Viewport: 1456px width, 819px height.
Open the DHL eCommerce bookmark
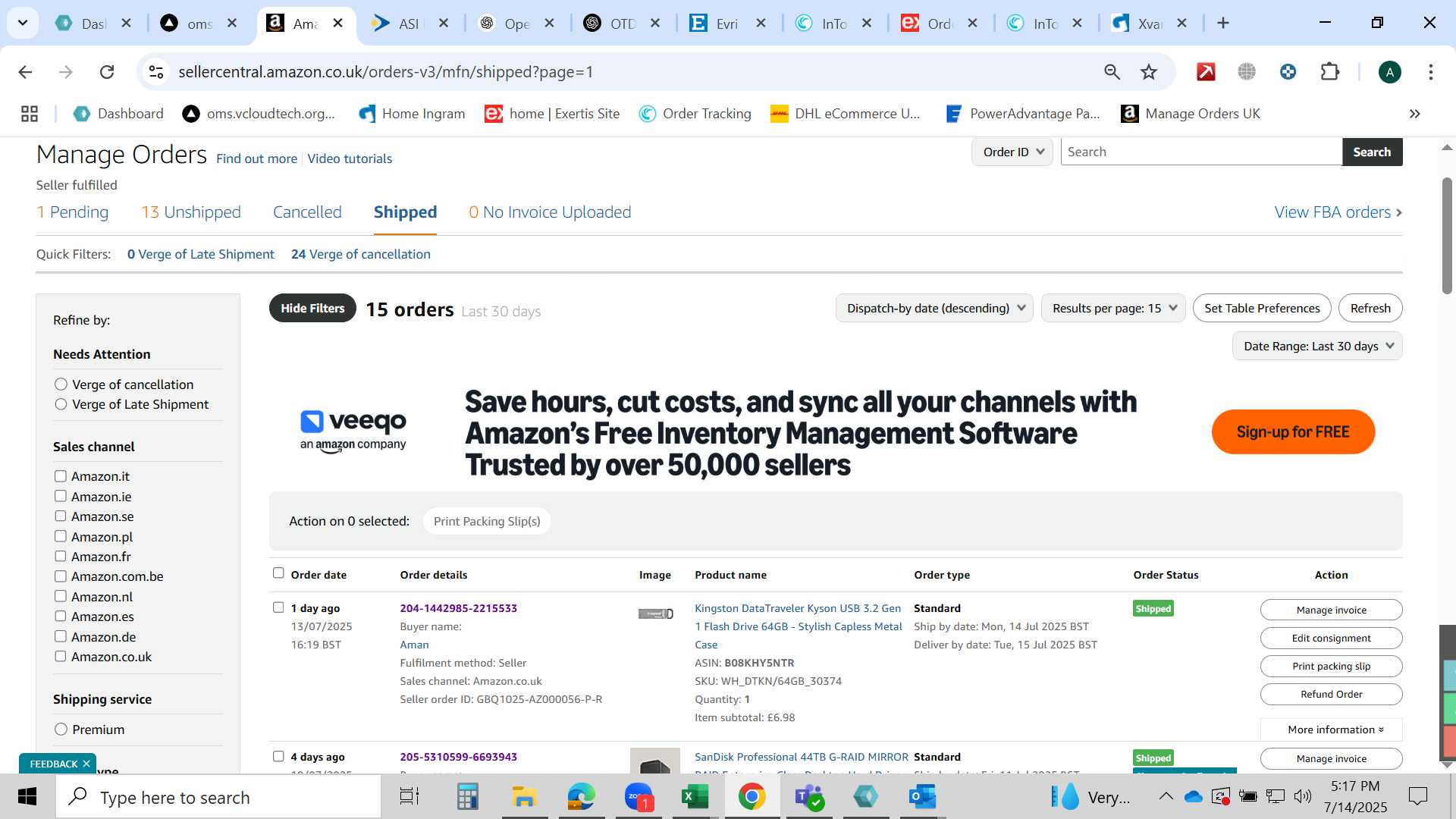845,114
